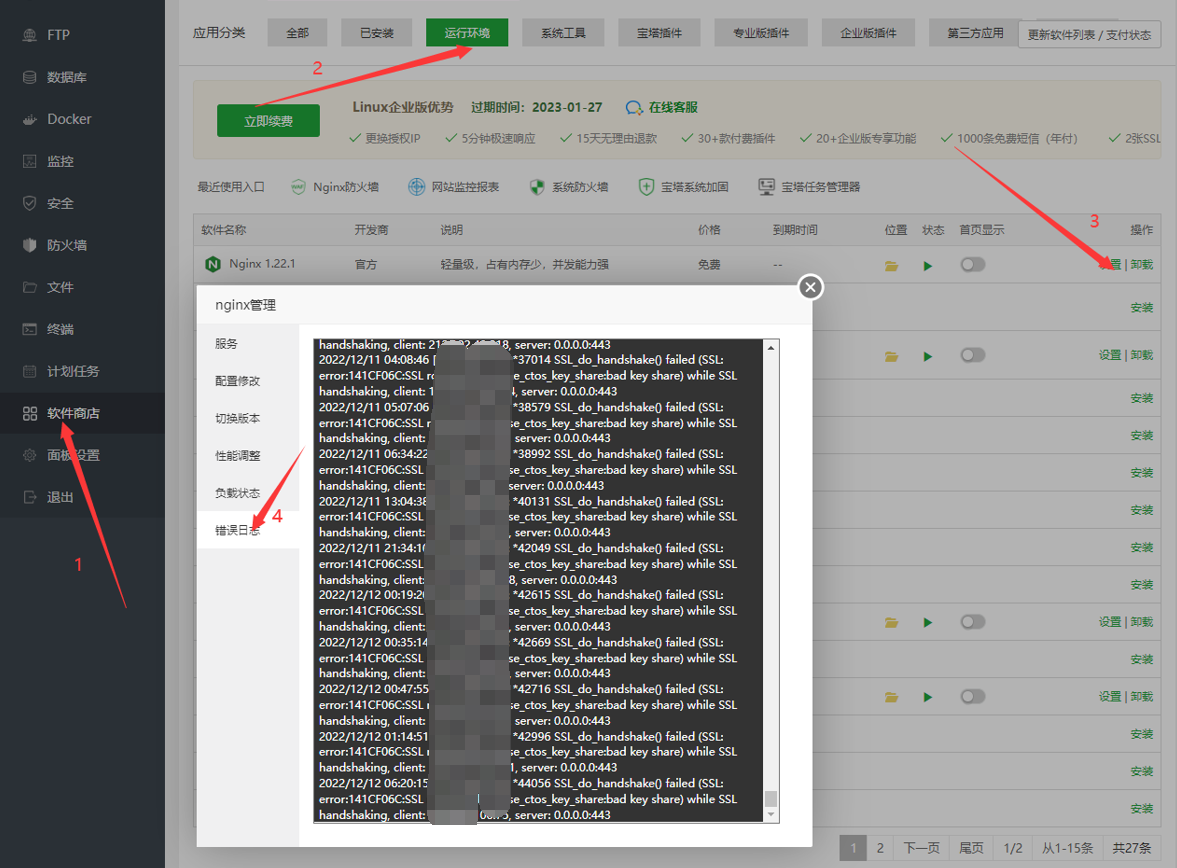Open the Nginx防火墙 shortcut icon
Screen dimensions: 1177x868
(298, 187)
